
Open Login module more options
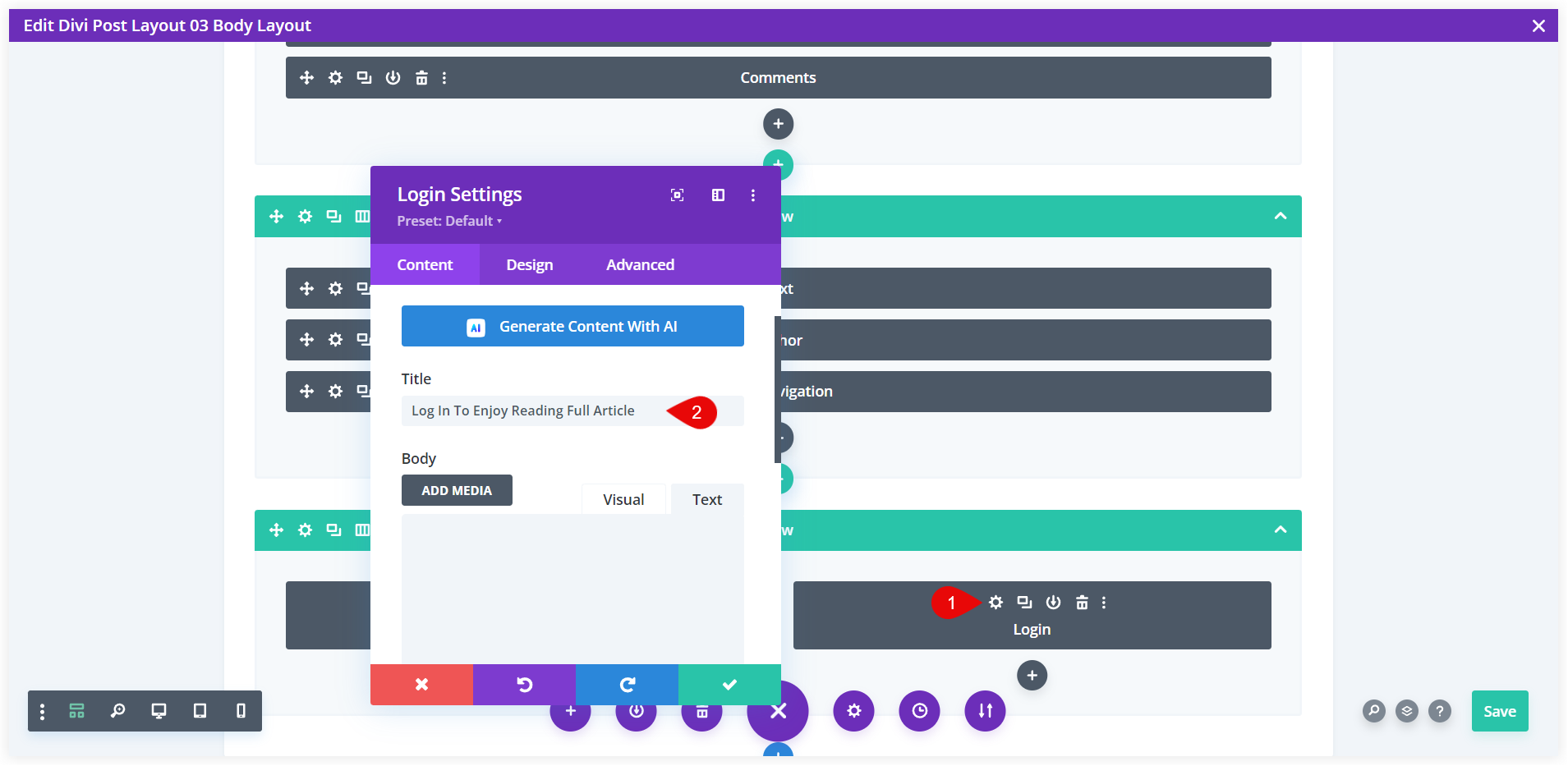tap(1104, 603)
